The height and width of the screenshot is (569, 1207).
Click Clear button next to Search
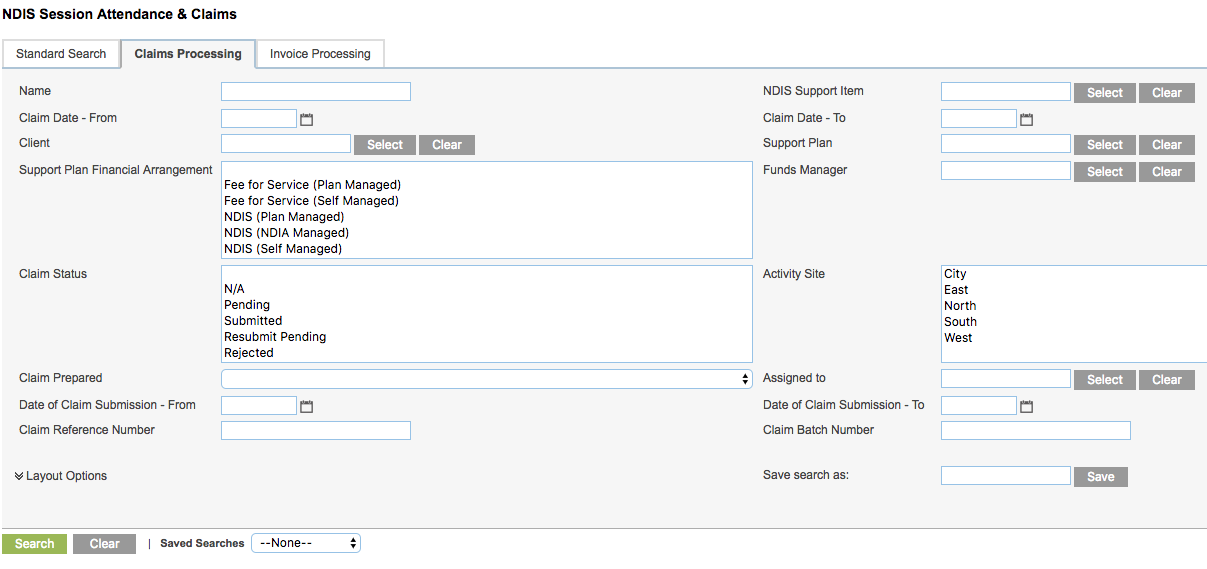(105, 544)
